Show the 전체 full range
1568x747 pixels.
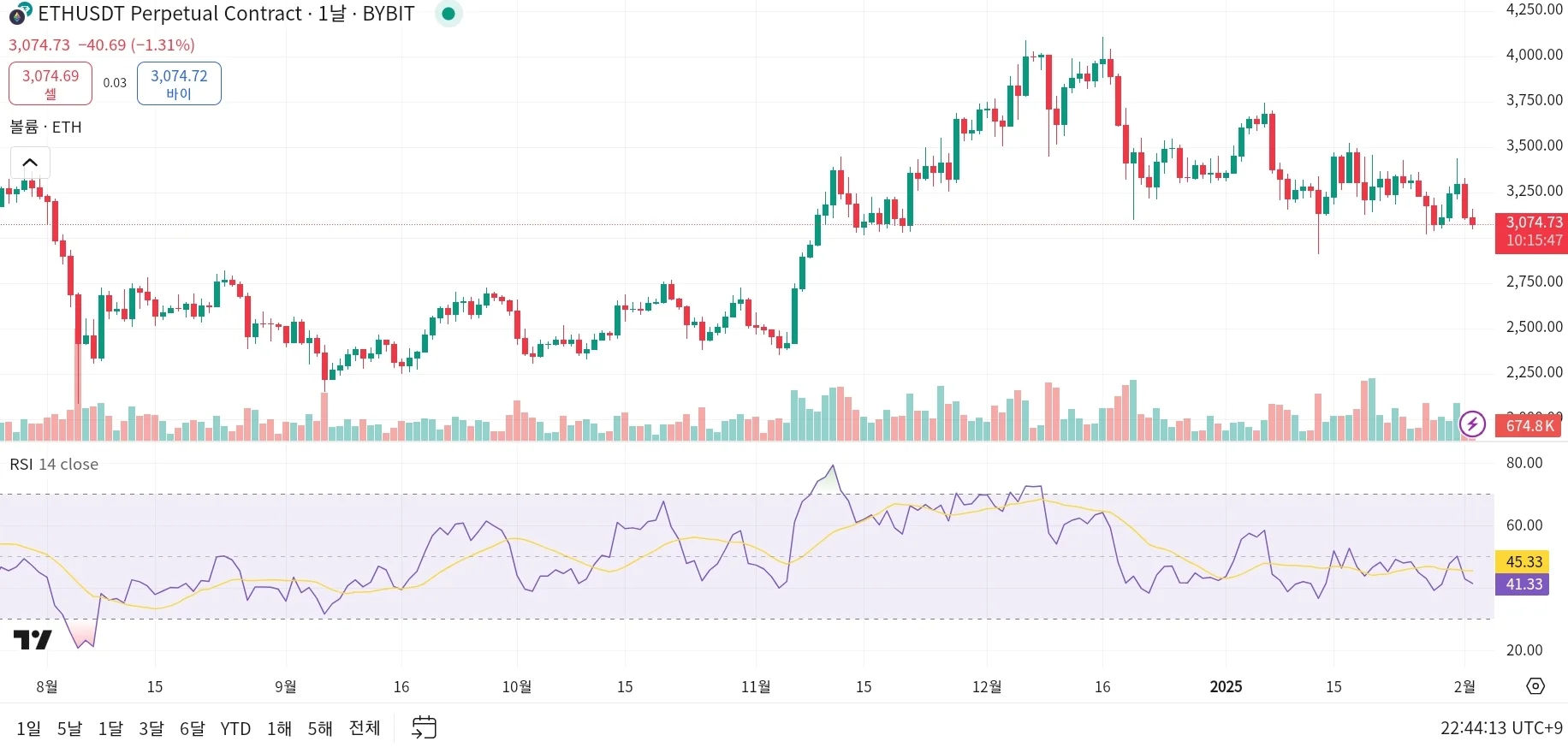click(x=365, y=728)
